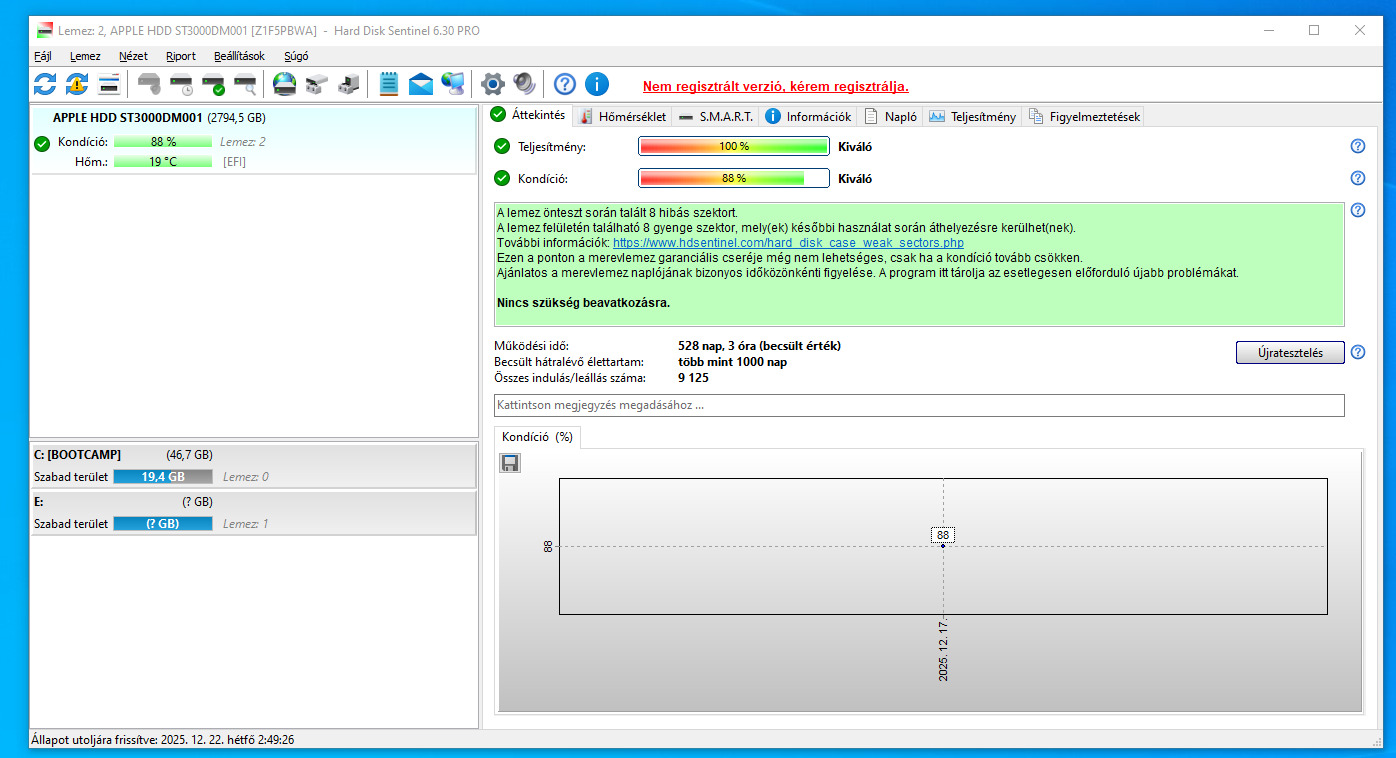The height and width of the screenshot is (758, 1396).
Task: Click the refresh icon with warning triangle
Action: coord(77,84)
